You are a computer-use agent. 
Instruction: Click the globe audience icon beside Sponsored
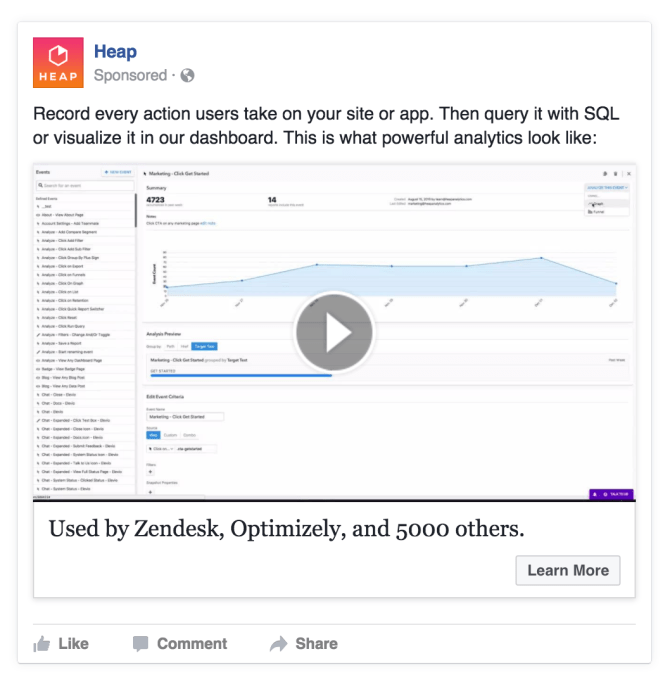click(x=187, y=75)
